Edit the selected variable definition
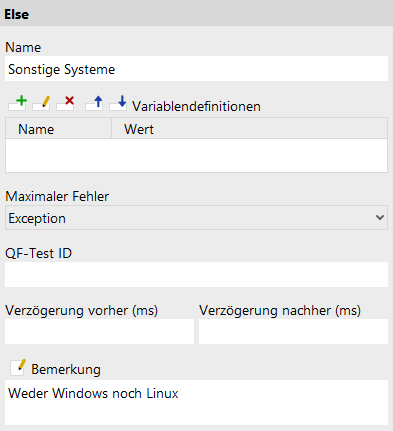The width and height of the screenshot is (393, 431). coord(41,103)
